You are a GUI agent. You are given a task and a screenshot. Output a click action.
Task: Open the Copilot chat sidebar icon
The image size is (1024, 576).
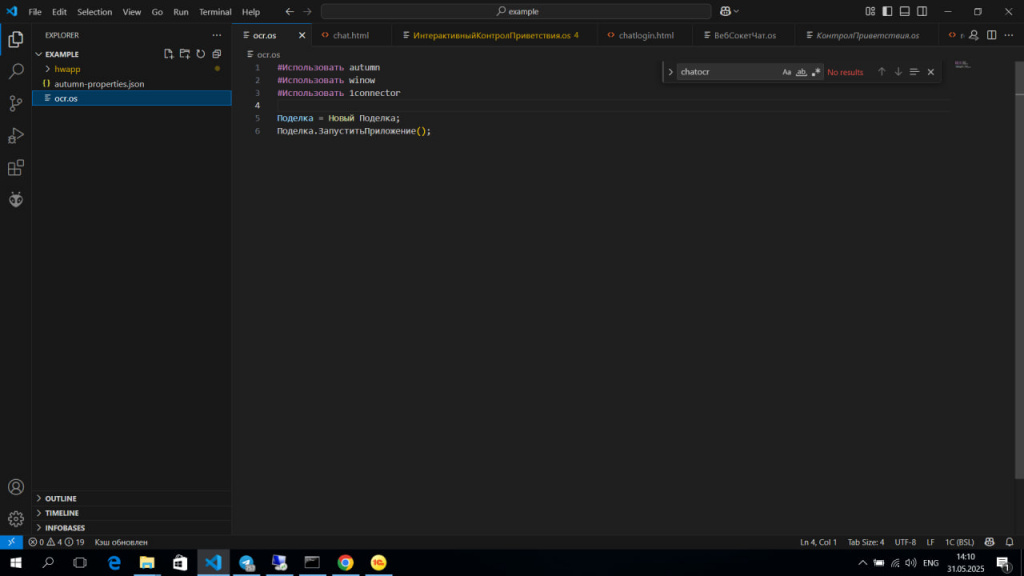16,200
